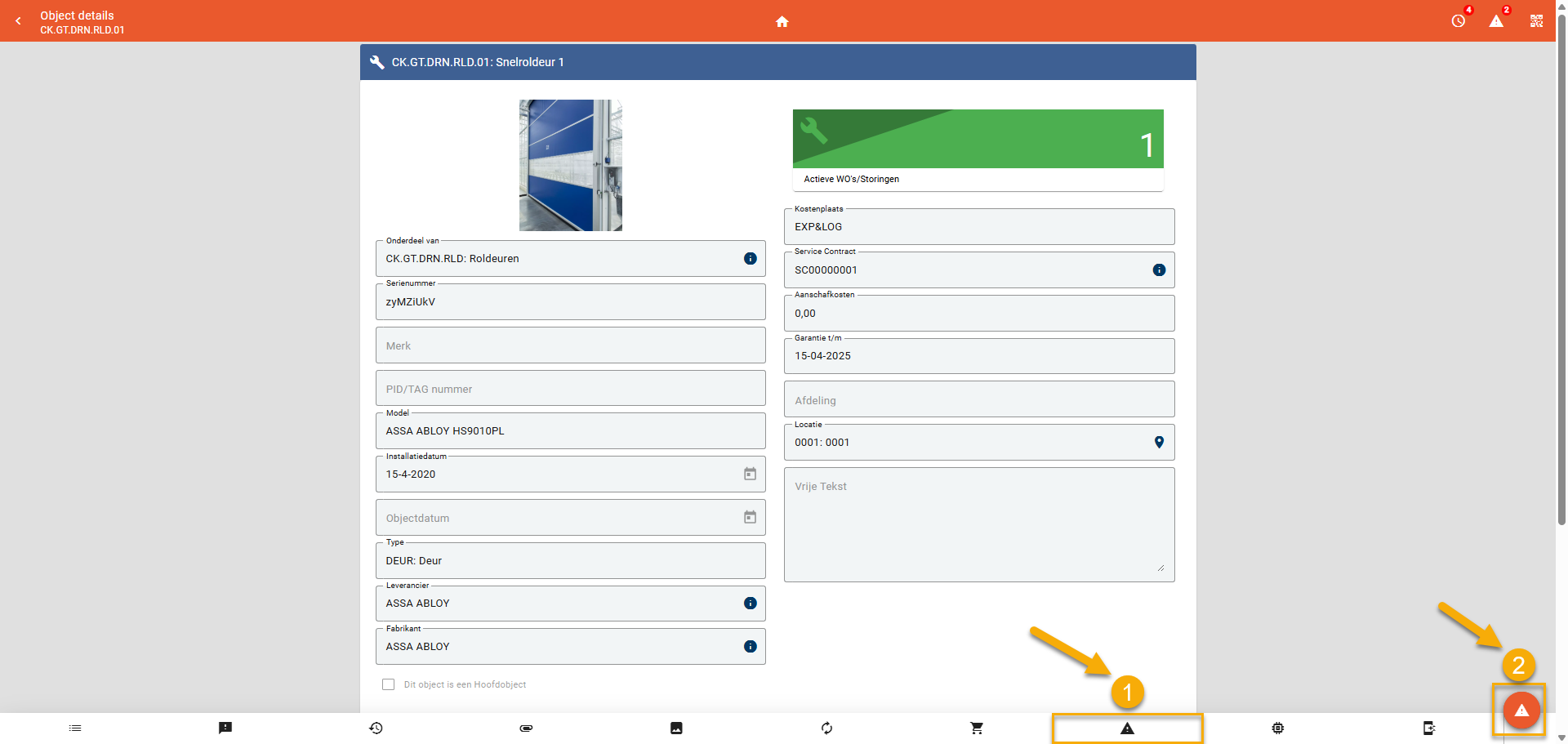Open location pin in Locatie field
Viewport: 1568px width, 744px height.
[x=1159, y=443]
